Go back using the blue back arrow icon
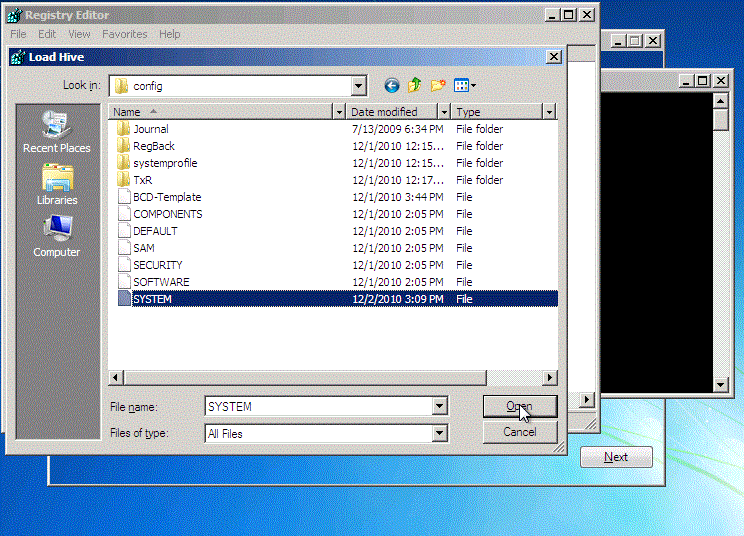This screenshot has width=744, height=536. [391, 86]
